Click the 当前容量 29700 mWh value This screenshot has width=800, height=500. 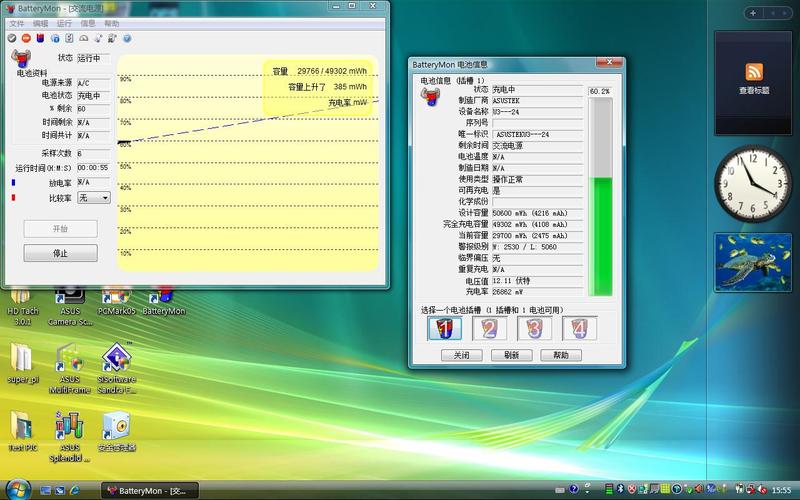537,236
